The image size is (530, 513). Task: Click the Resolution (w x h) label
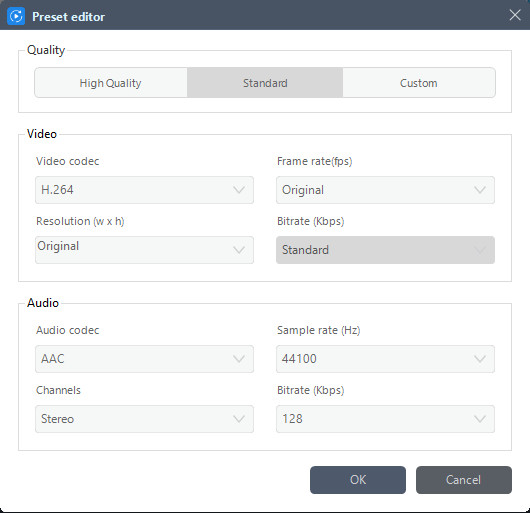click(80, 221)
